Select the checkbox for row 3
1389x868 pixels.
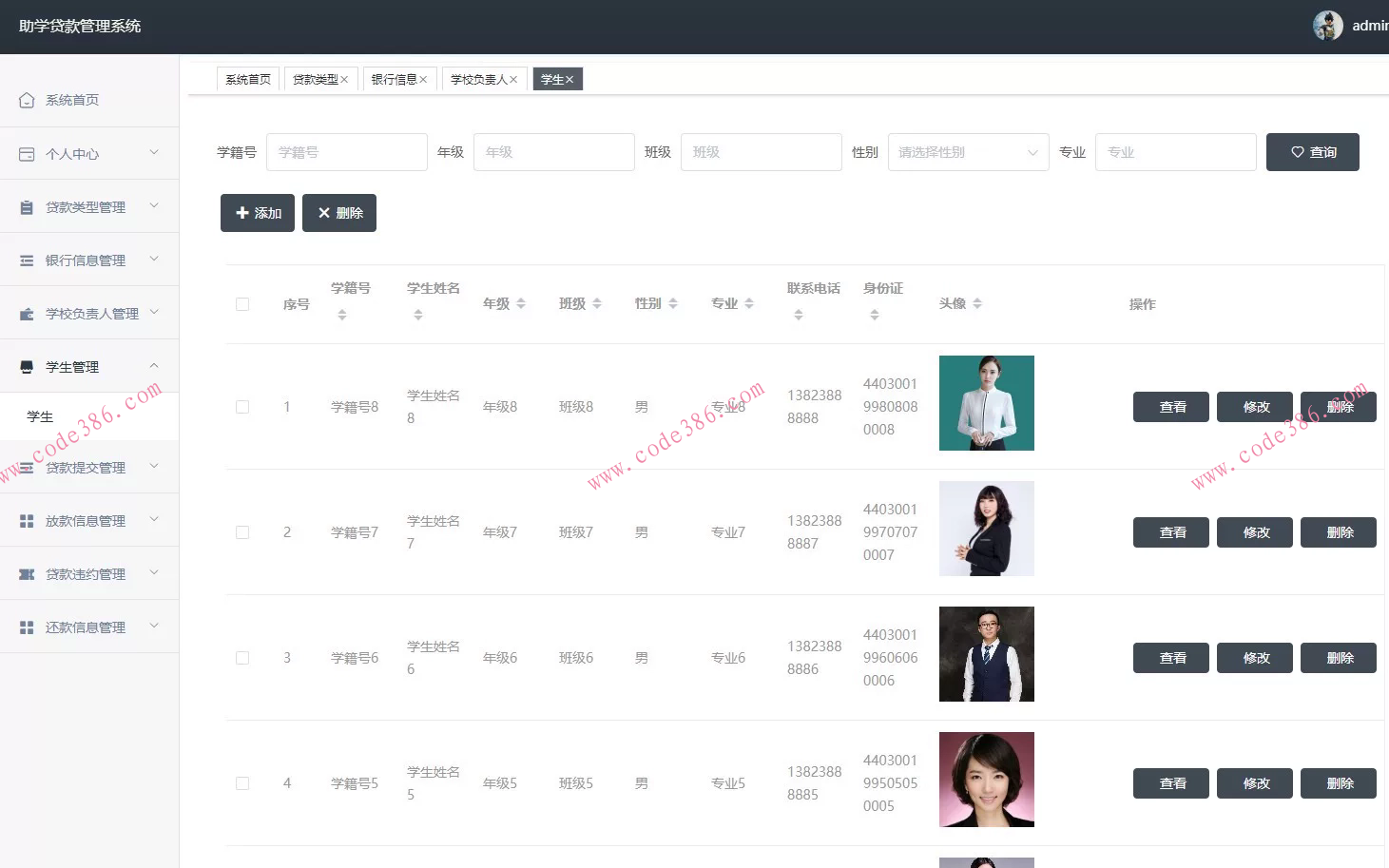[x=242, y=658]
